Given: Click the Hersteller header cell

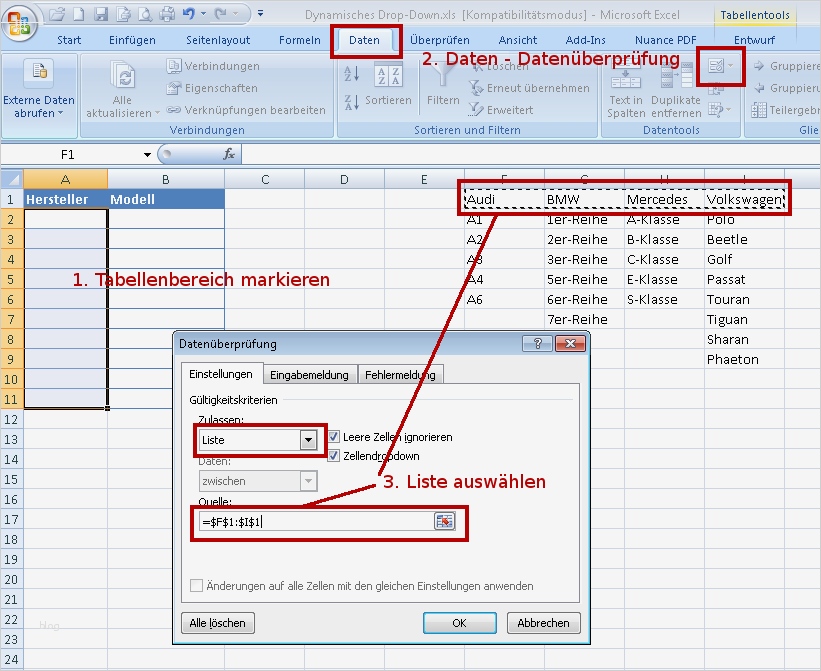Looking at the screenshot, I should (x=65, y=199).
